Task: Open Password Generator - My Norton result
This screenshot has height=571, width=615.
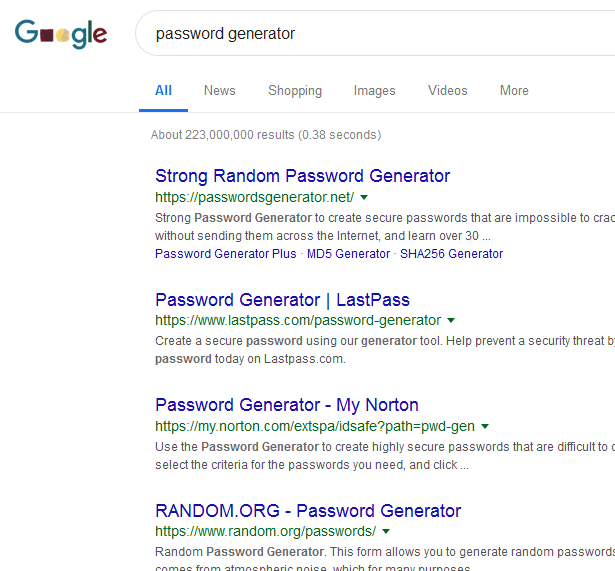Action: tap(287, 405)
